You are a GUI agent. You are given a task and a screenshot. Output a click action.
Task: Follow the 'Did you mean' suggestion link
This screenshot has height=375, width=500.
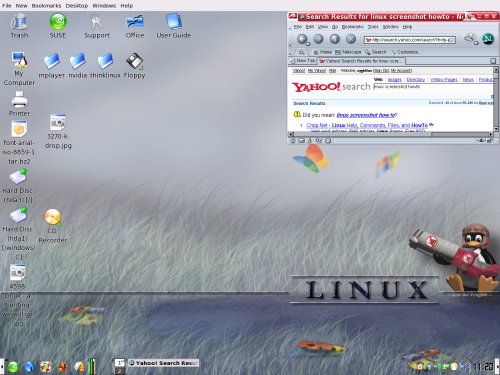point(366,115)
